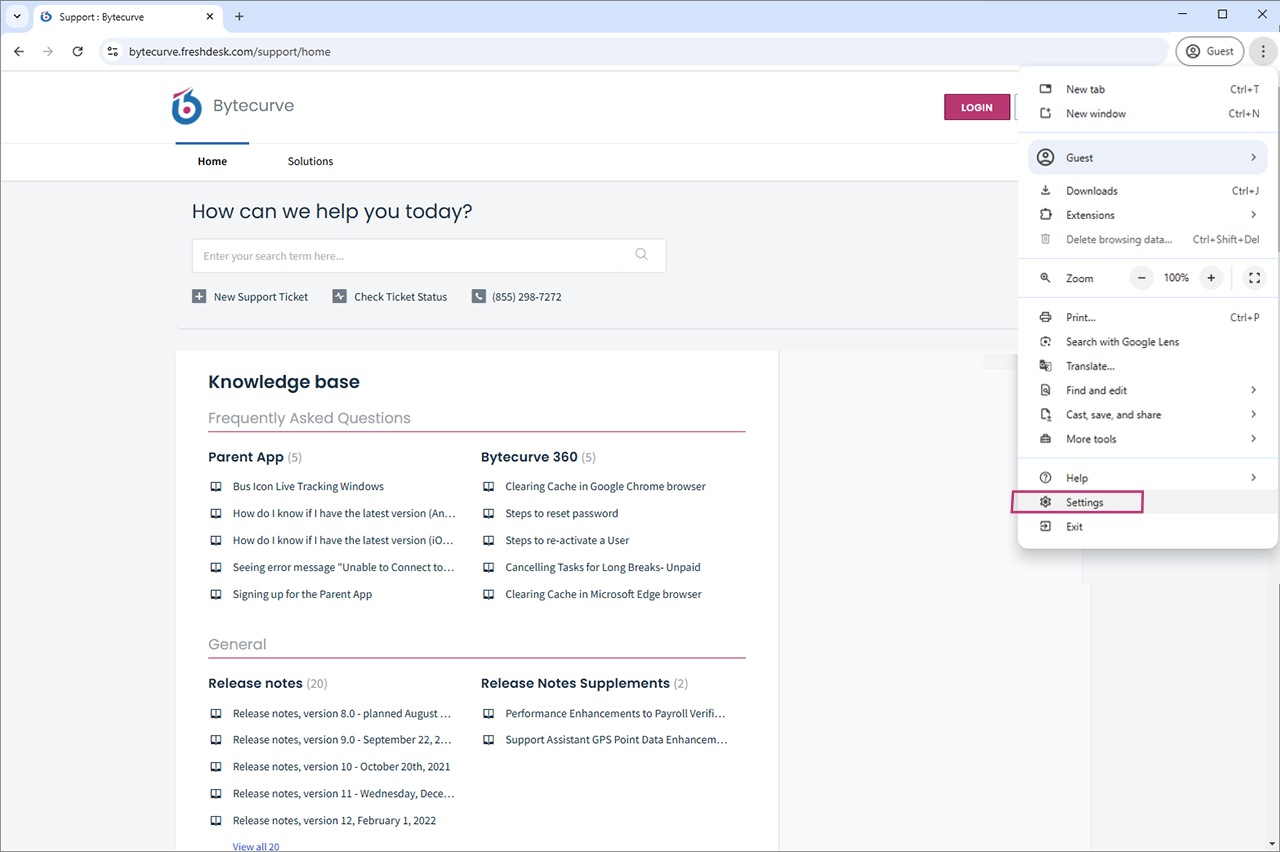Image resolution: width=1280 pixels, height=852 pixels.
Task: Expand Find and edit submenu
Action: 1148,390
